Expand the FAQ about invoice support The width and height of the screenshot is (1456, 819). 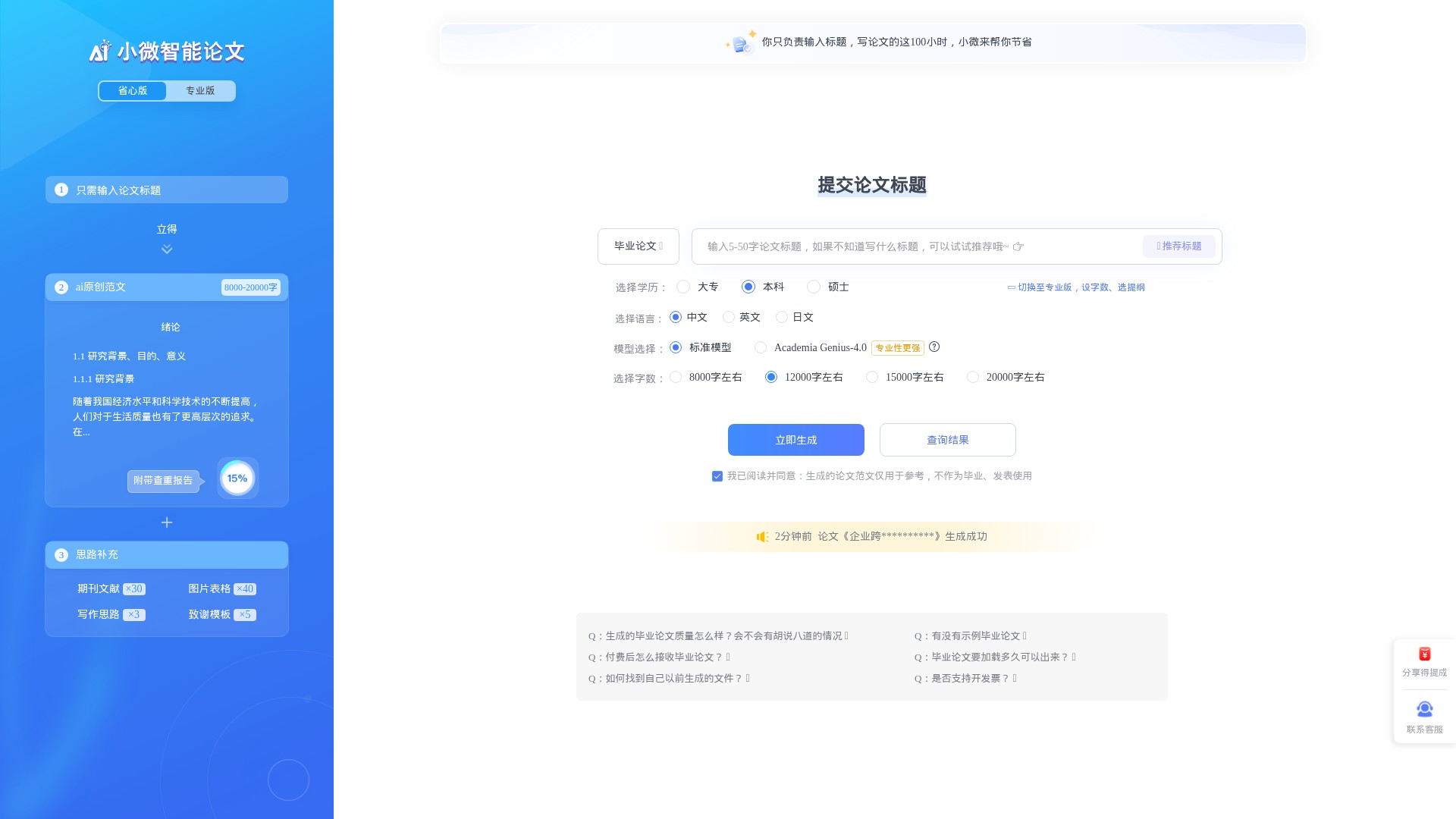(965, 679)
